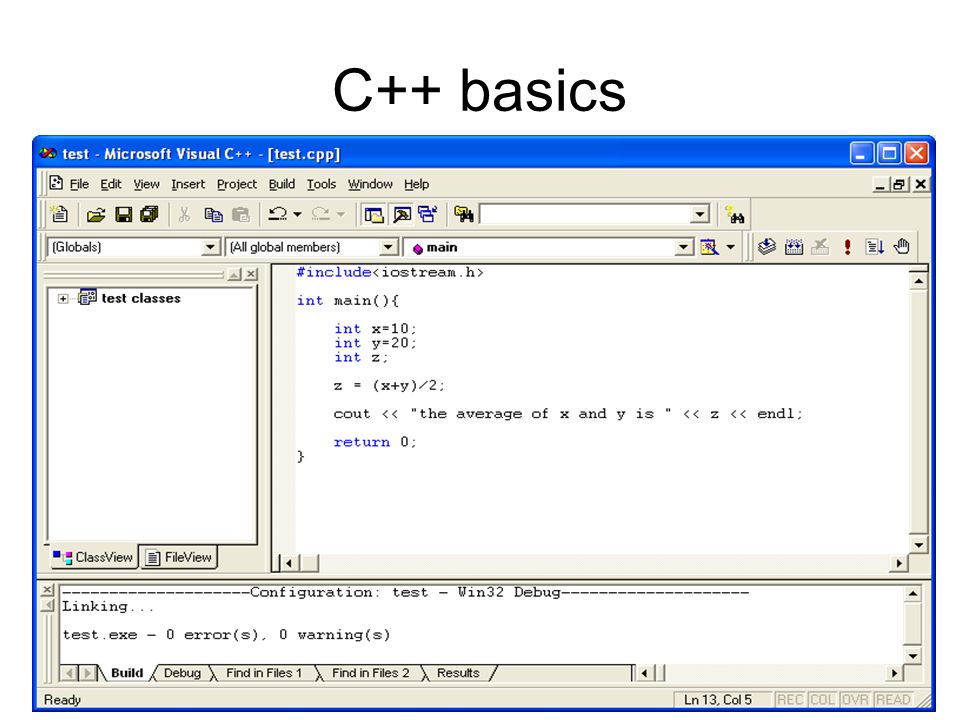Open the View menu
Screen dimensions: 960x720
146,184
